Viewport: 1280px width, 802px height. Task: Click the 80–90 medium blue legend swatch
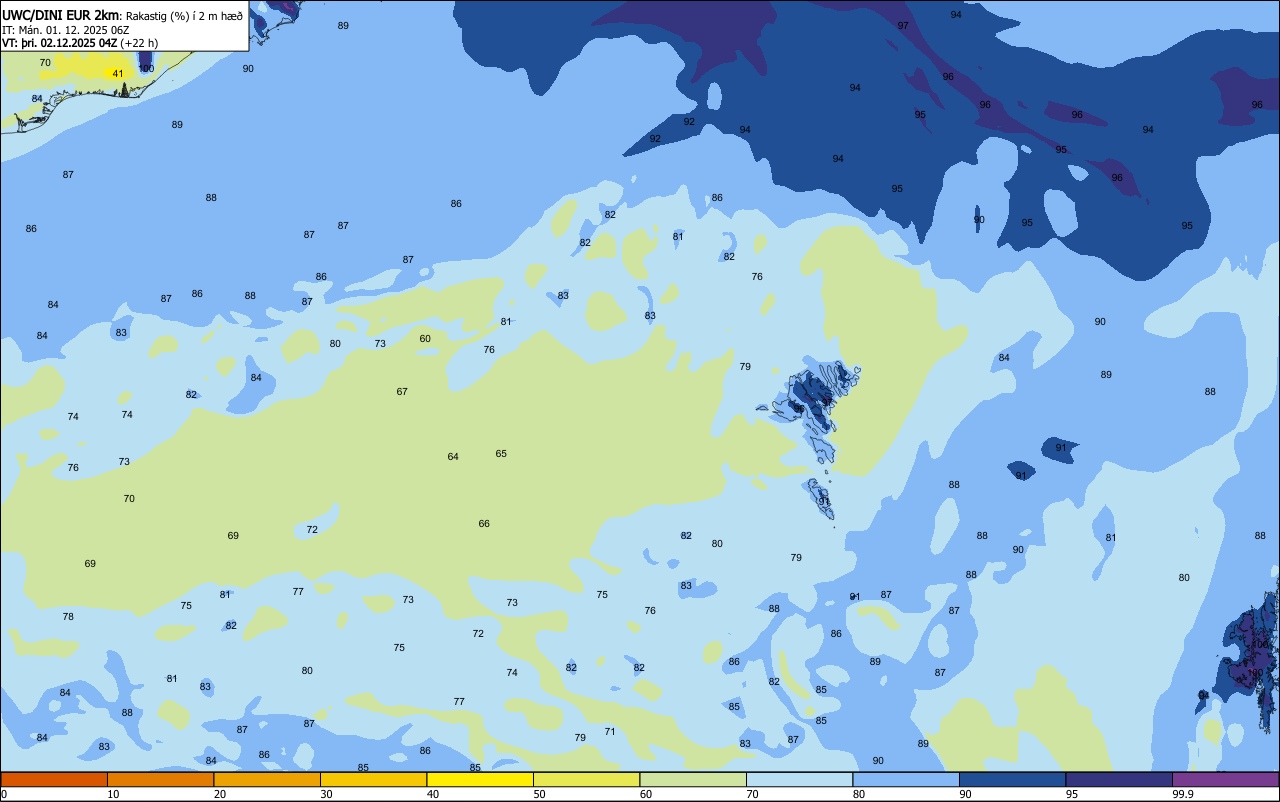pyautogui.click(x=906, y=779)
